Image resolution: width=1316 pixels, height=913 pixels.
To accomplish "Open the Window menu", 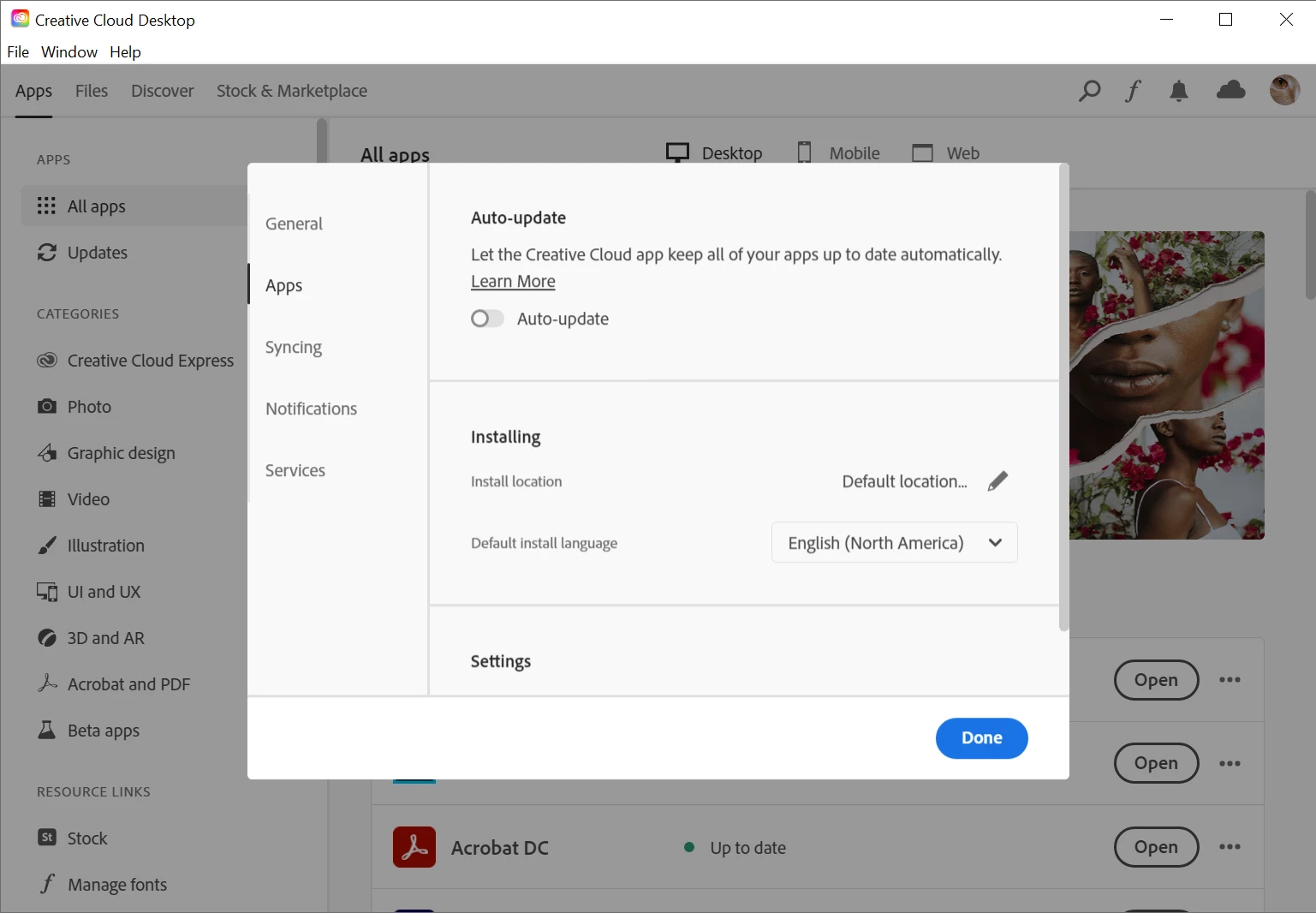I will coord(69,51).
